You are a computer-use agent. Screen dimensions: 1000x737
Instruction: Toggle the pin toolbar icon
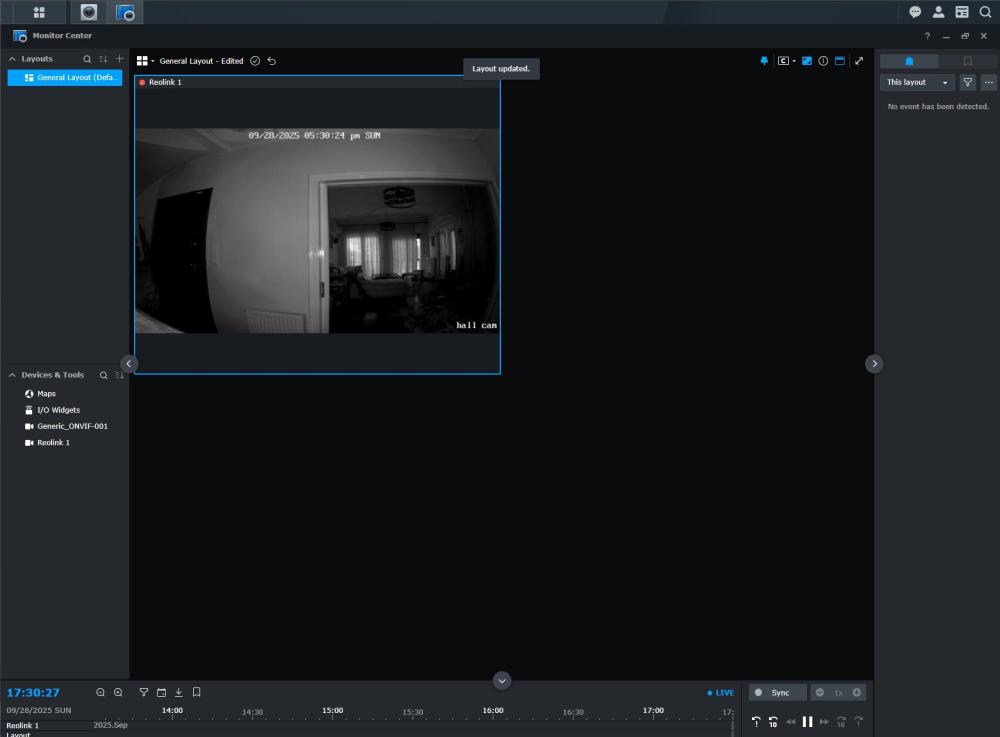click(x=764, y=61)
